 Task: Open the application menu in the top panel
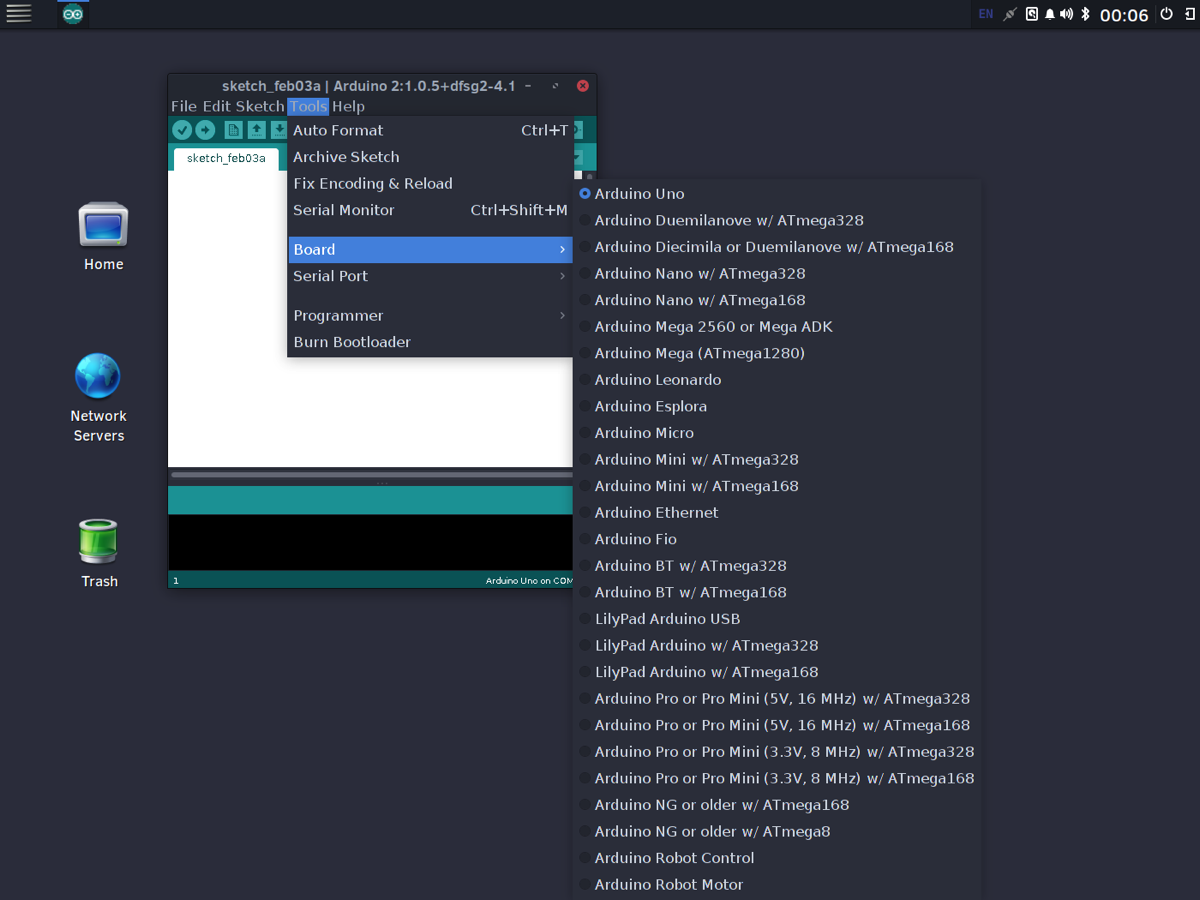click(19, 14)
